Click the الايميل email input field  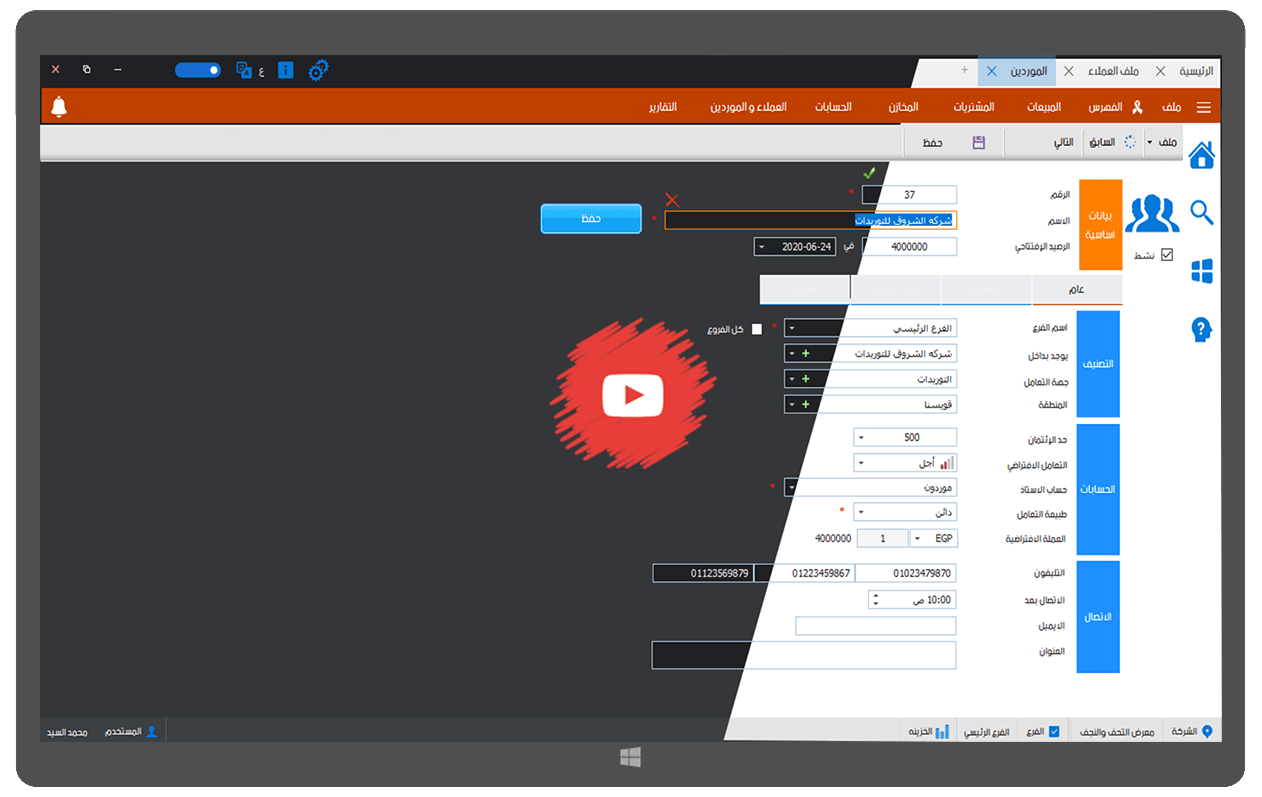(875, 626)
